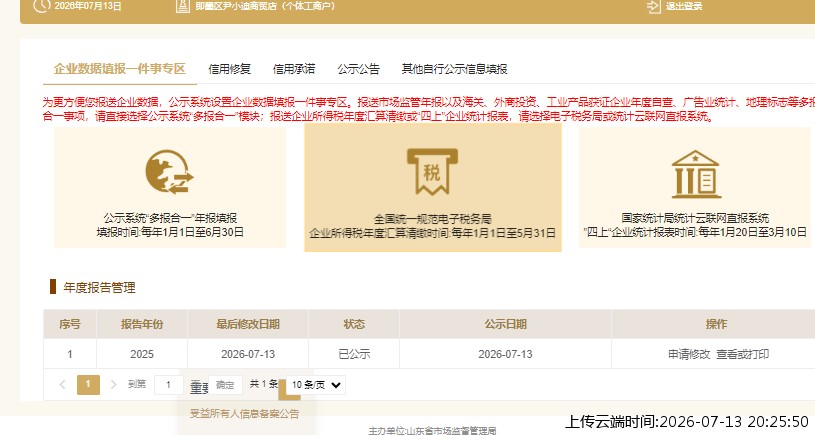Screen dimensions: 815x435
Task: Click the 序号 column header
Action: point(70,324)
